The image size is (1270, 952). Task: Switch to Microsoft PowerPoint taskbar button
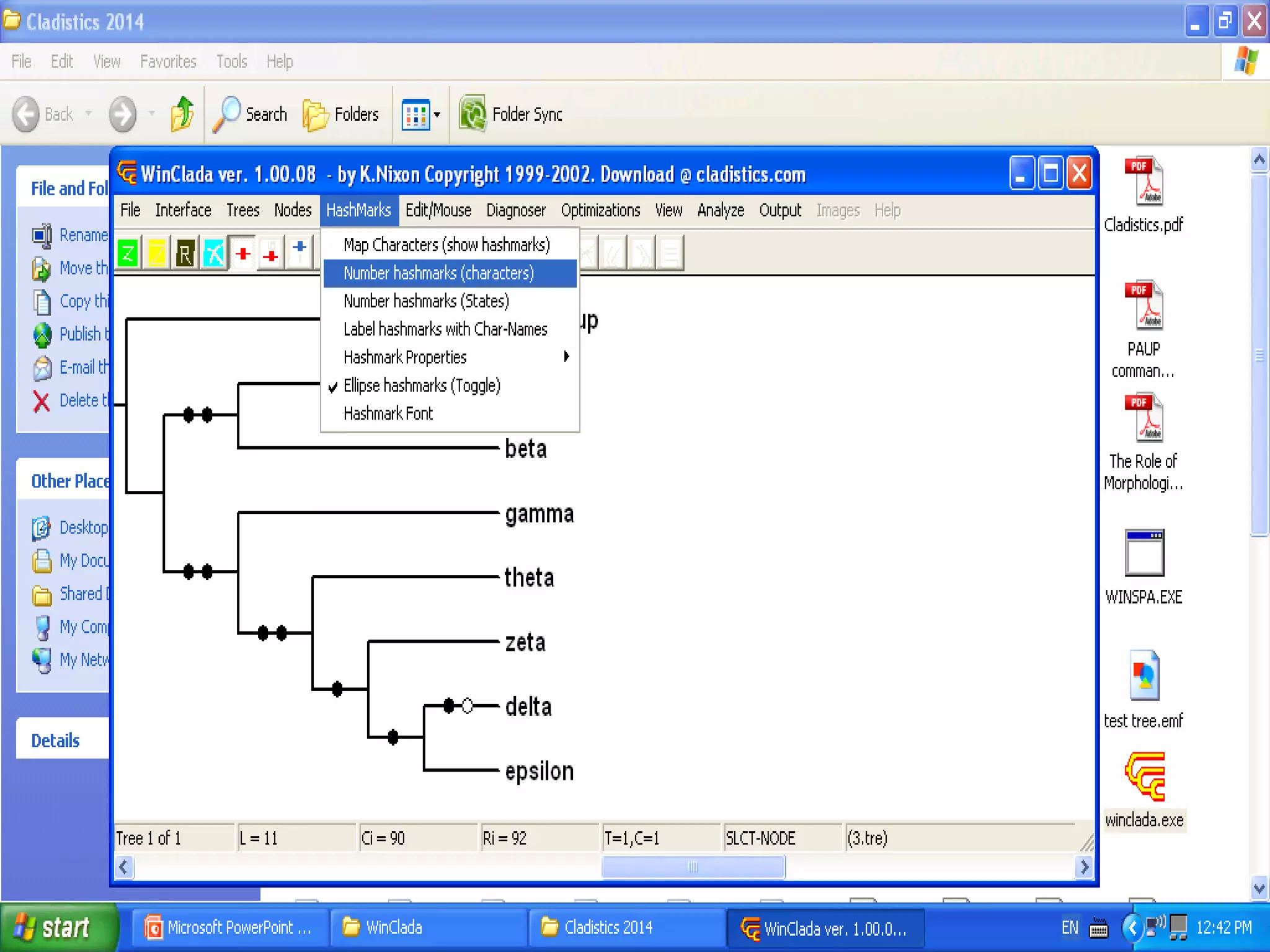point(229,927)
